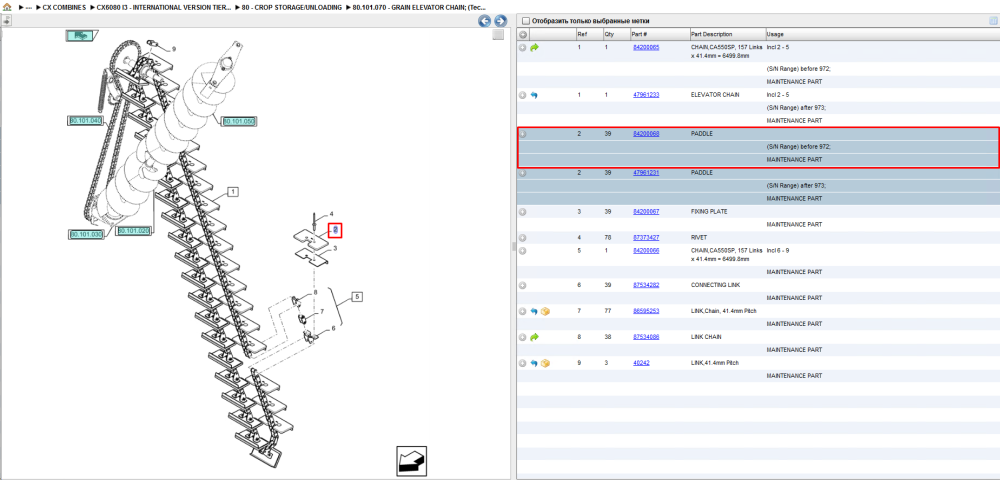Image resolution: width=1000 pixels, height=480 pixels.
Task: Click plus icon for part 40242
Action: click(x=523, y=363)
